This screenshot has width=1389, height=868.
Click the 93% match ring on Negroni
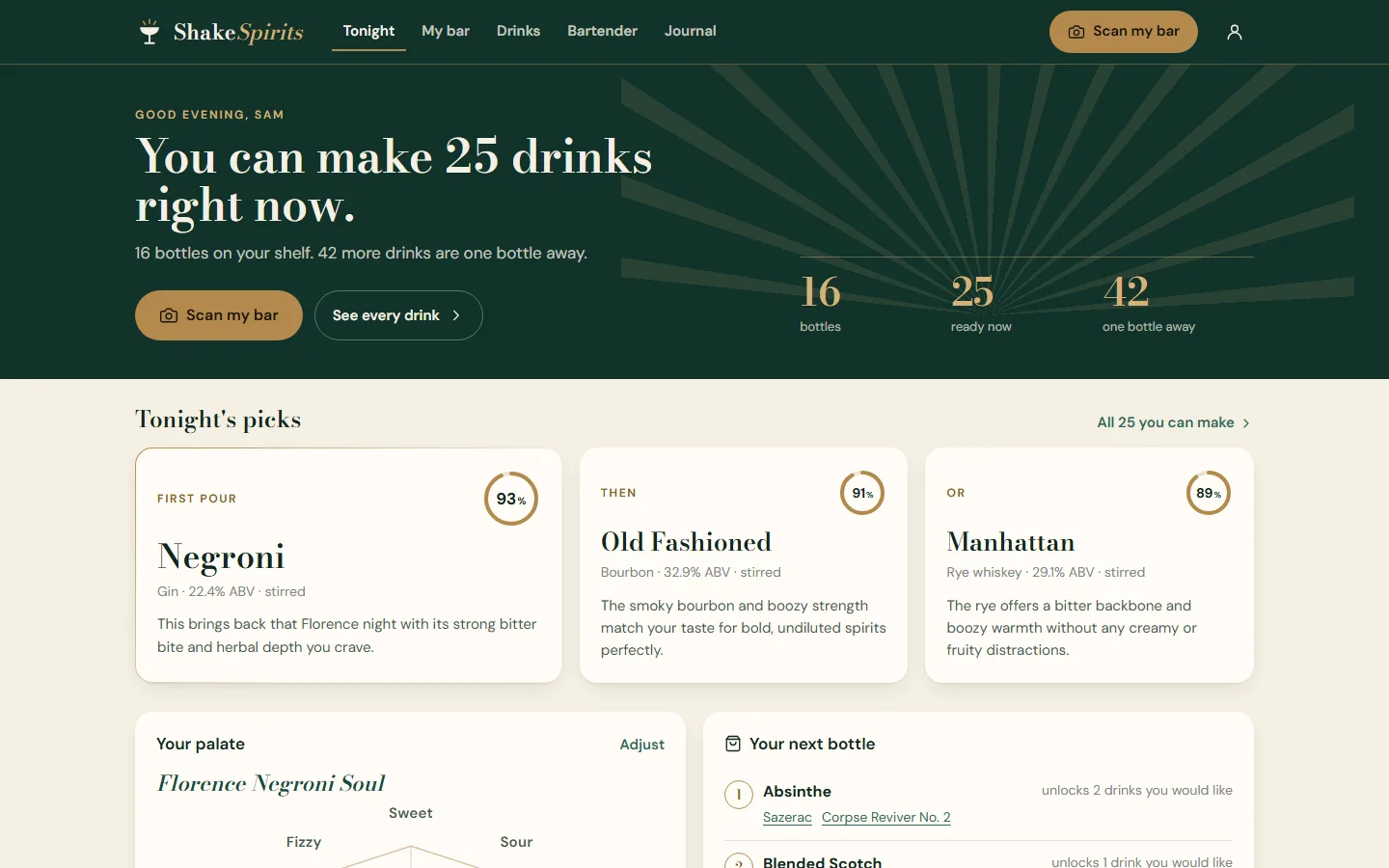point(511,499)
